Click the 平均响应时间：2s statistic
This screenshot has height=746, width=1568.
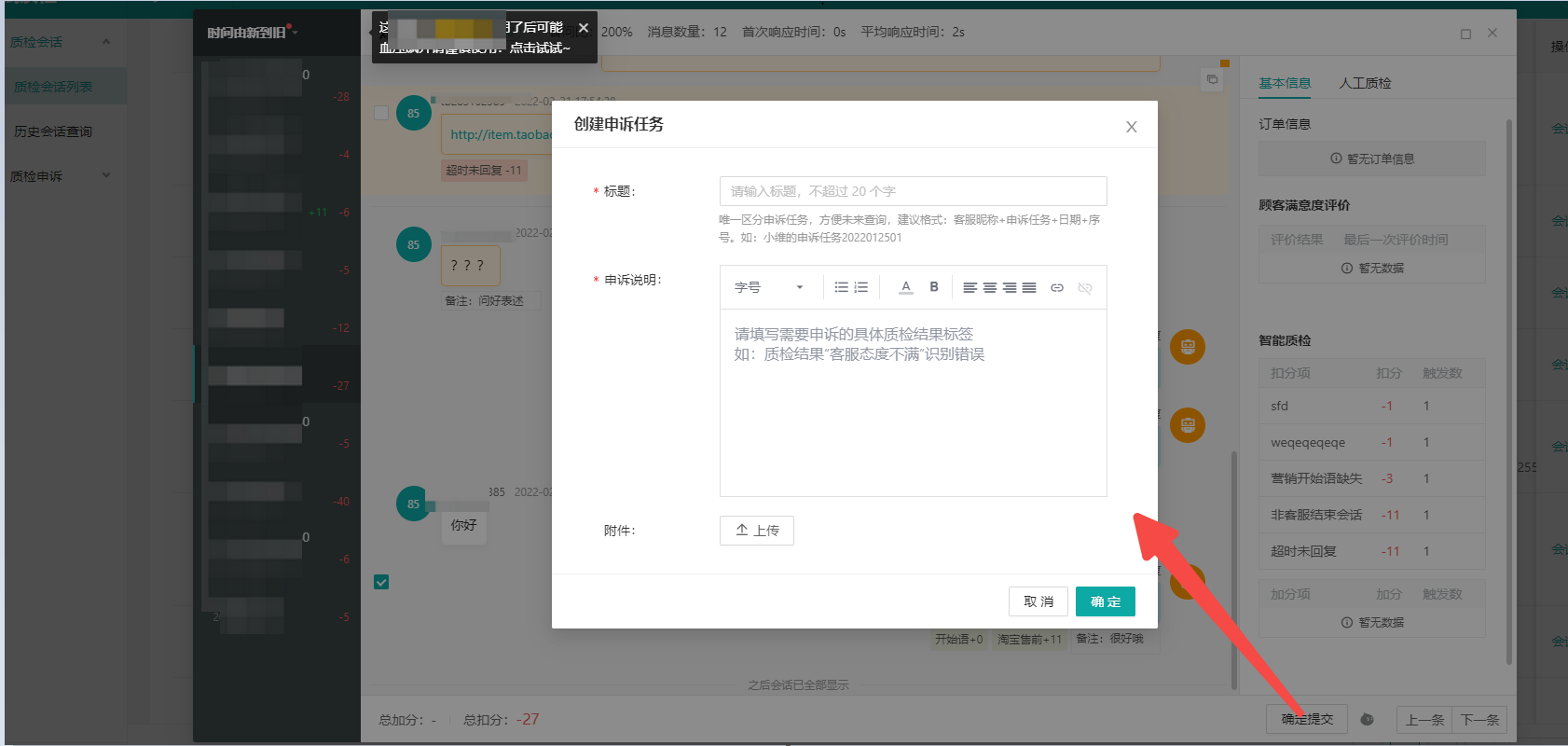pos(913,32)
